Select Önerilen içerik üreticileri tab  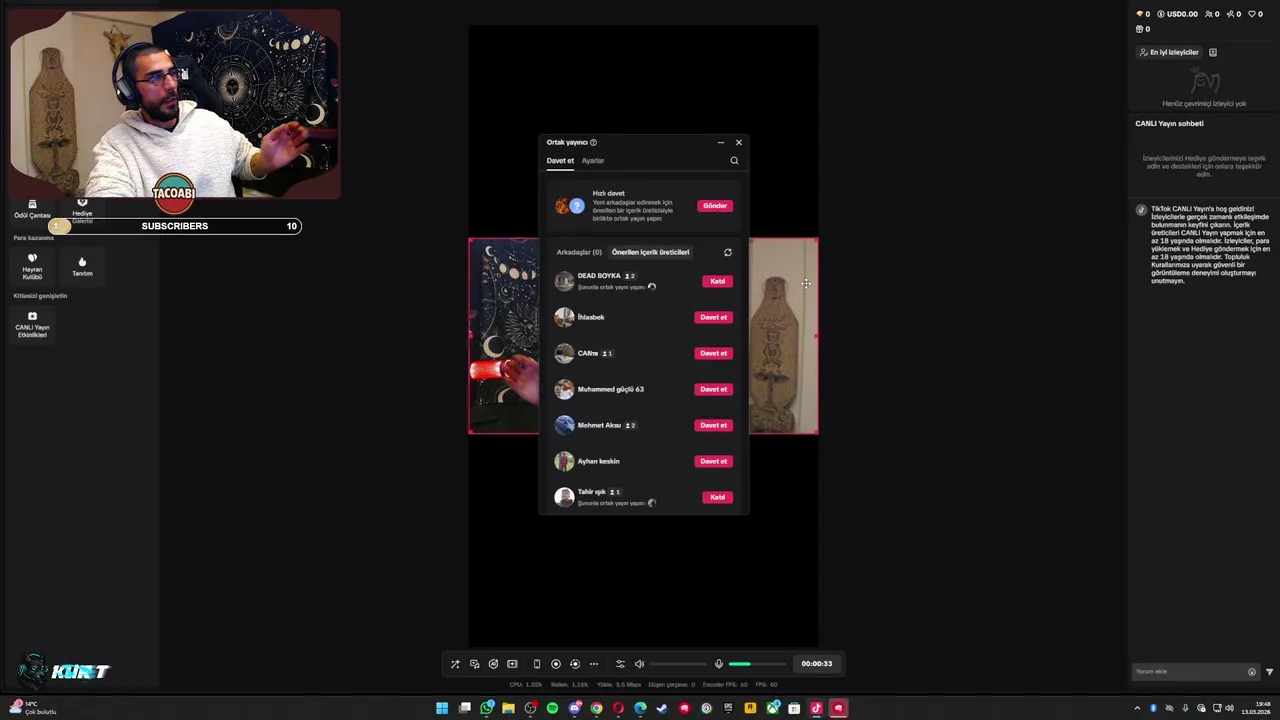(650, 252)
